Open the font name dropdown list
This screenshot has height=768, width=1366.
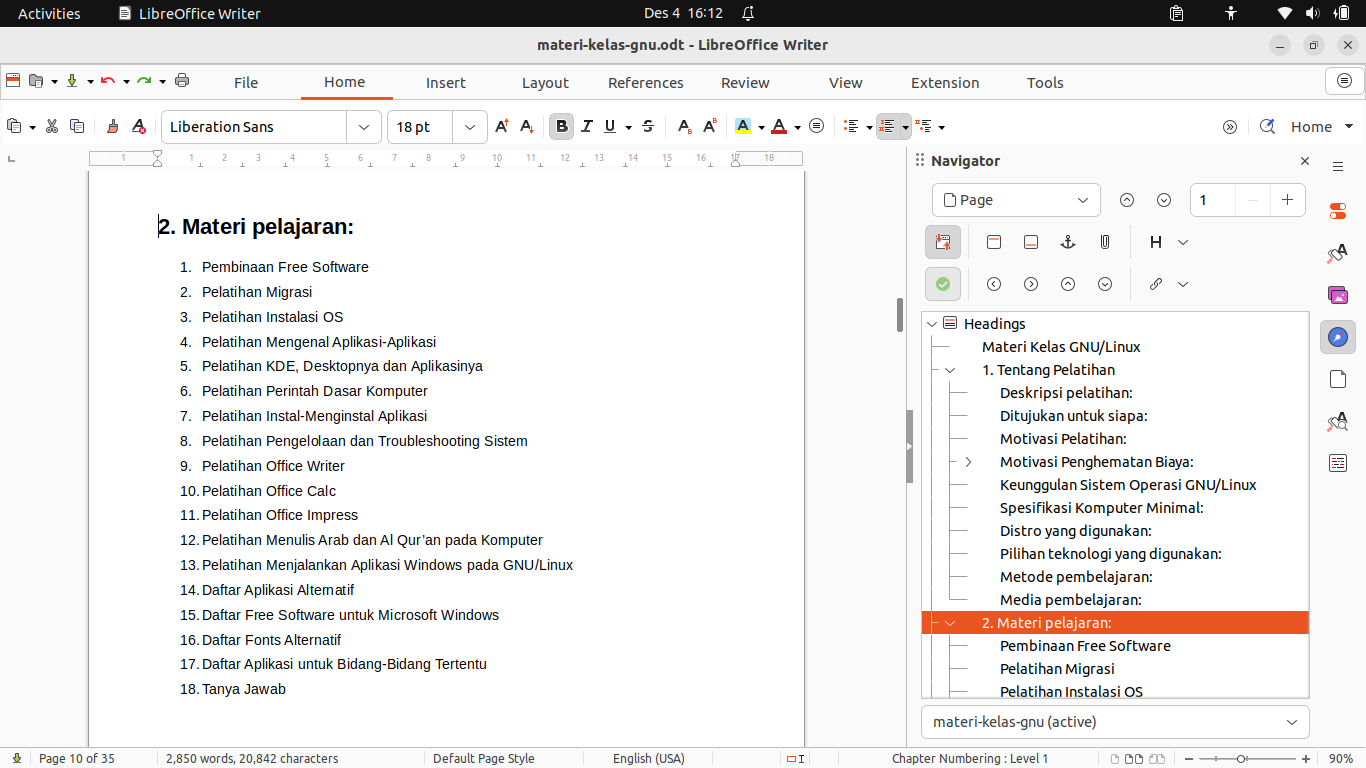coord(362,127)
